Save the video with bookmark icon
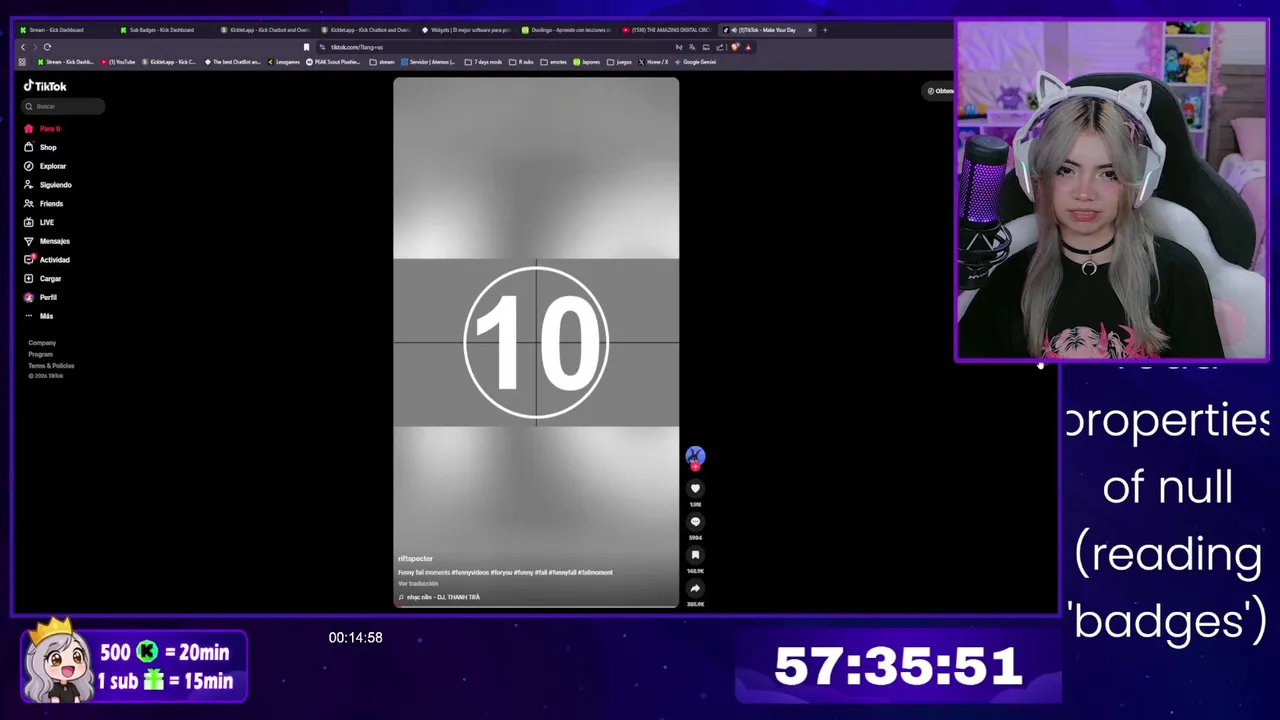Image resolution: width=1280 pixels, height=720 pixels. 695,555
